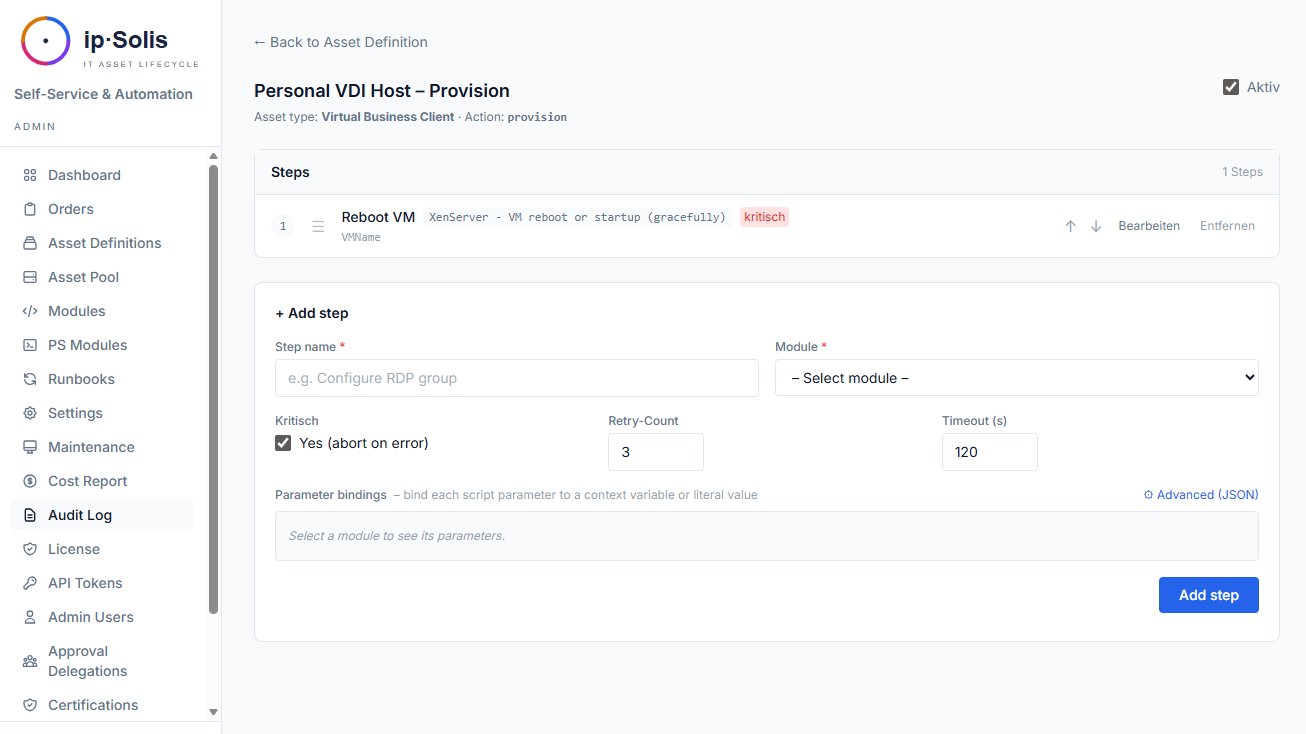Click the Audit Log document icon

(30, 515)
